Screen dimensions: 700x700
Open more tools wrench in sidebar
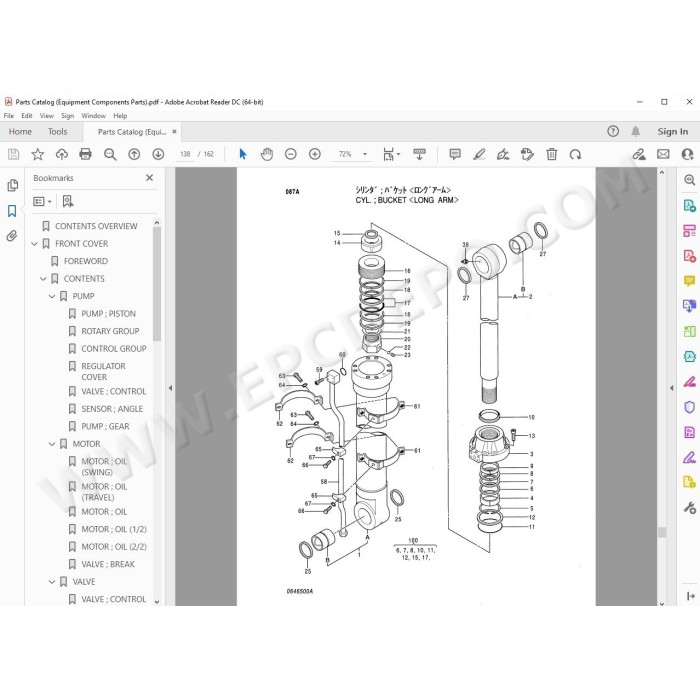pos(689,508)
